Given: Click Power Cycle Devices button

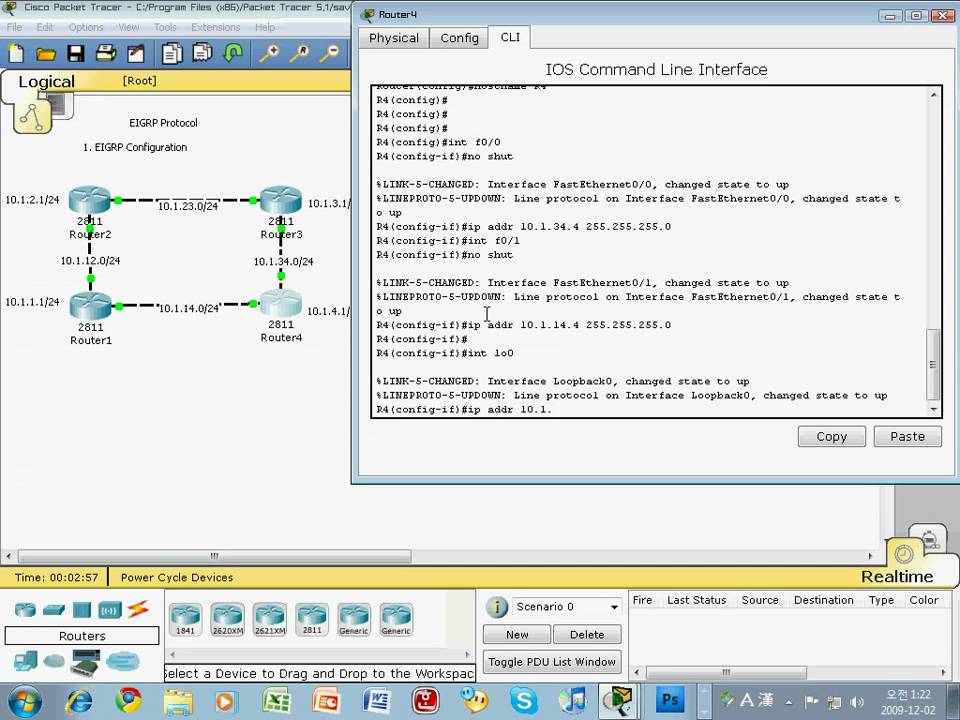Looking at the screenshot, I should point(176,577).
